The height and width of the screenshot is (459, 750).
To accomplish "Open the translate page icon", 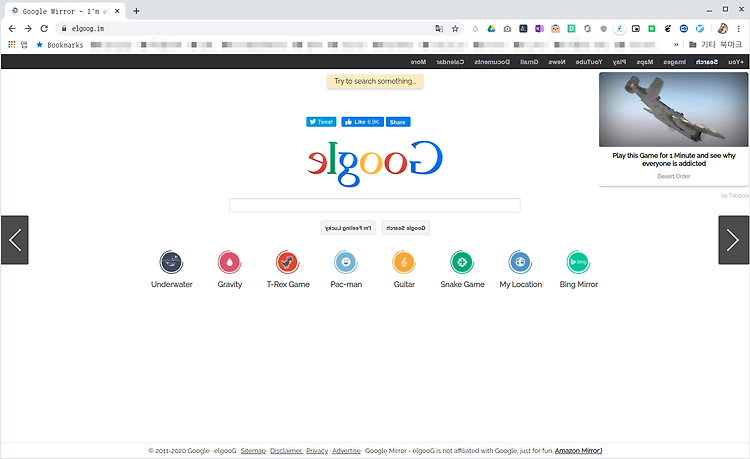I will point(439,29).
